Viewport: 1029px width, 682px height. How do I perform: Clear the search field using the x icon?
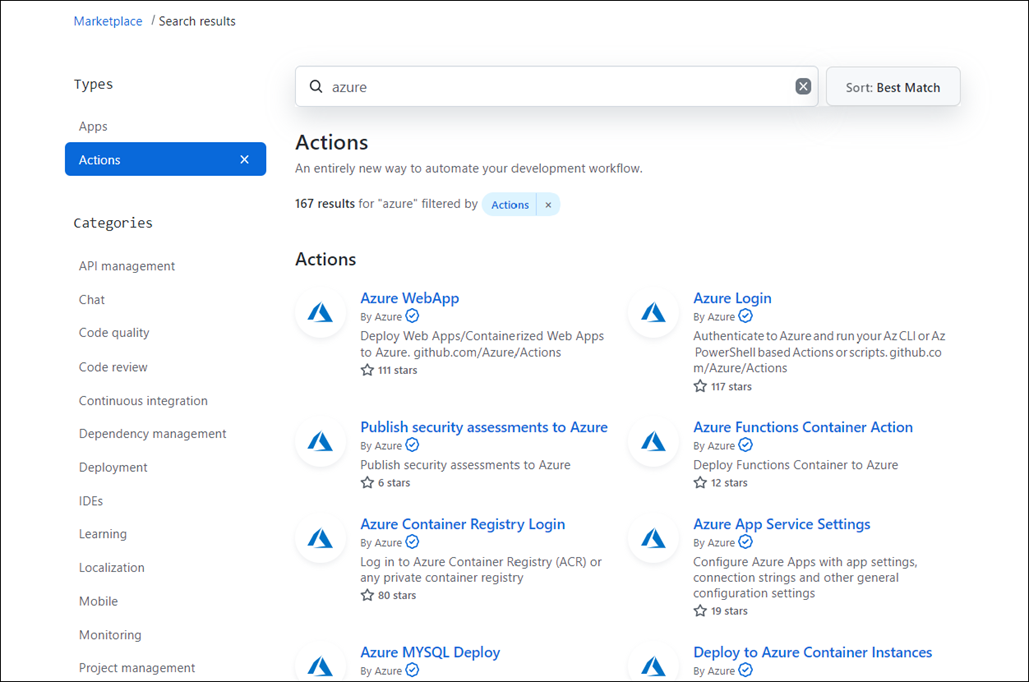[803, 86]
